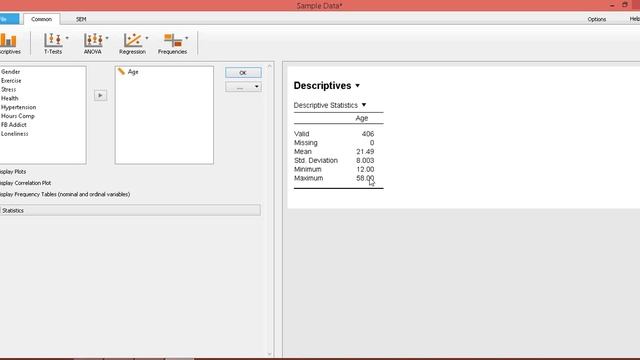Select the Hours Comp variable
Screen dimensions: 640x360
[x=18, y=116]
